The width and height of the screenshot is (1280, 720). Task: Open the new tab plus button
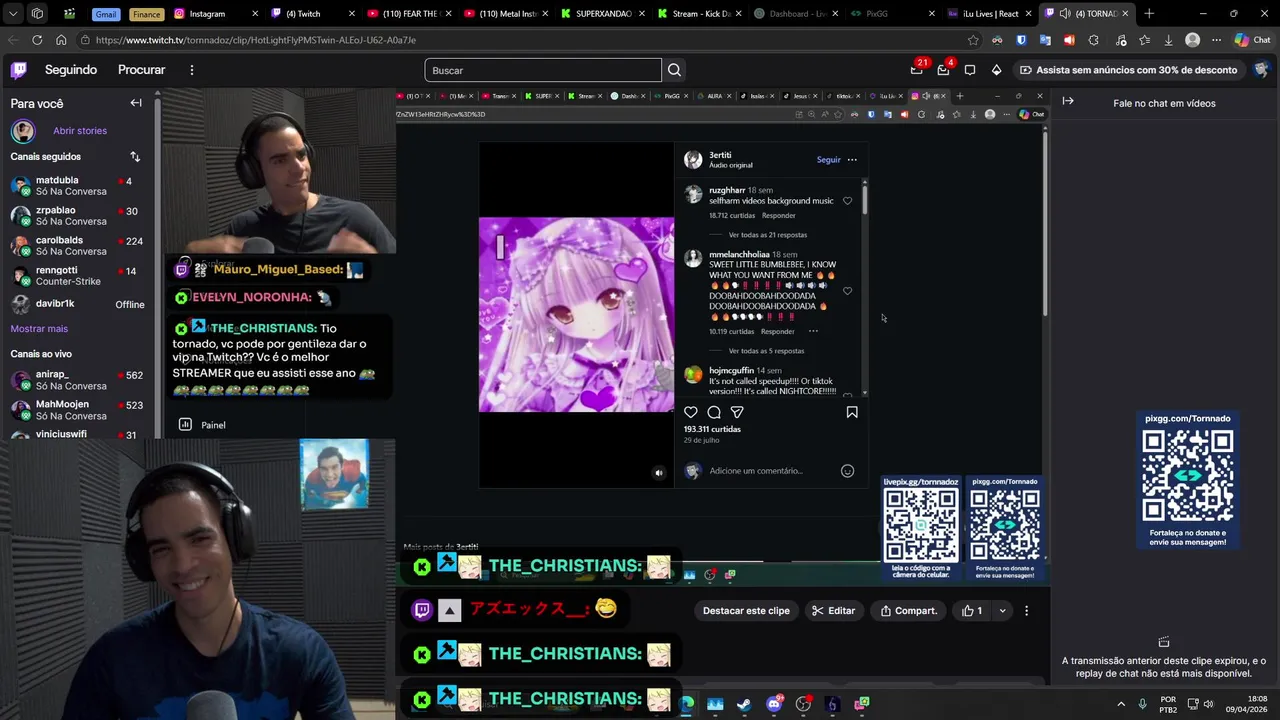click(x=1149, y=14)
